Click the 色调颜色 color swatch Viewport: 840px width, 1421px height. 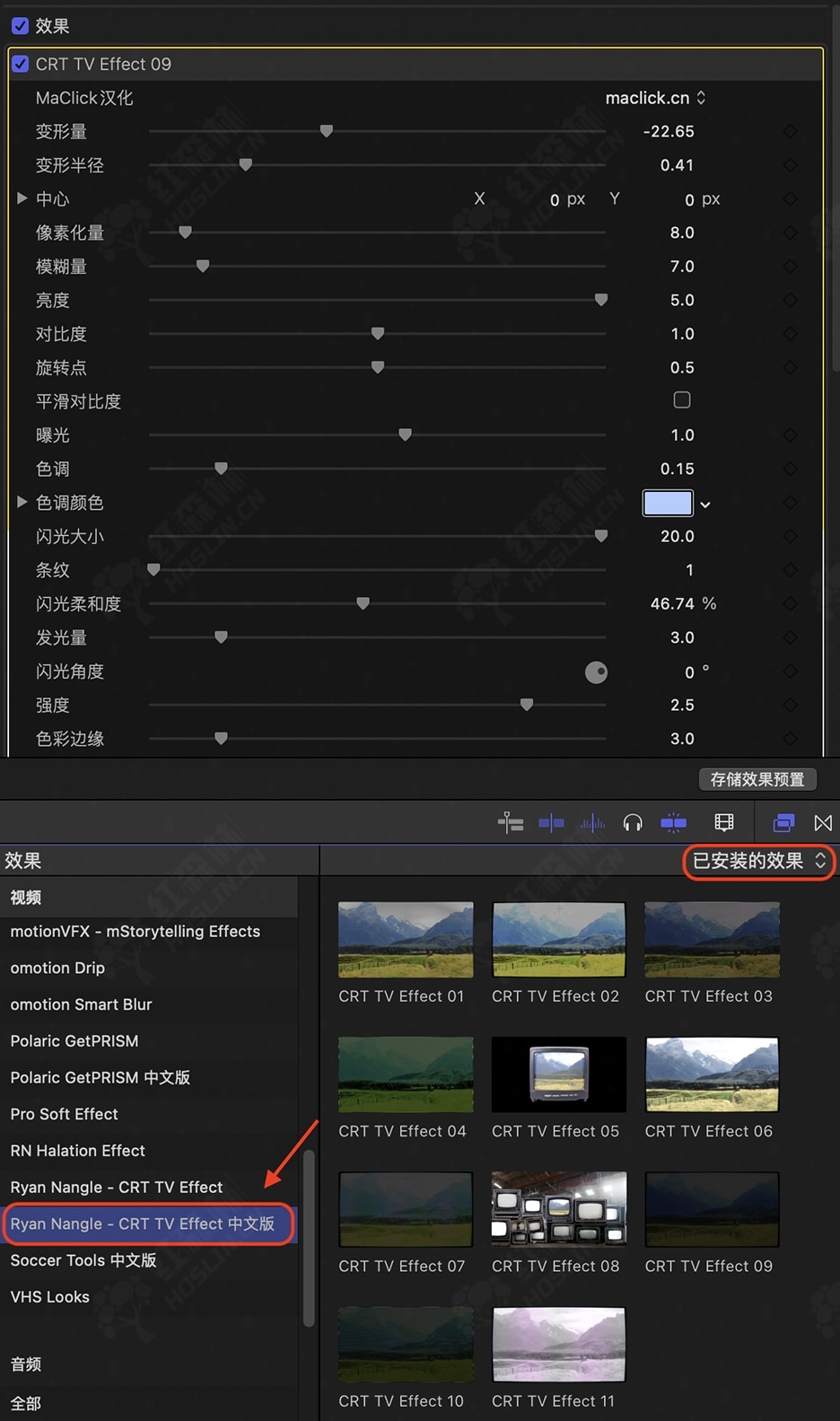(x=668, y=503)
